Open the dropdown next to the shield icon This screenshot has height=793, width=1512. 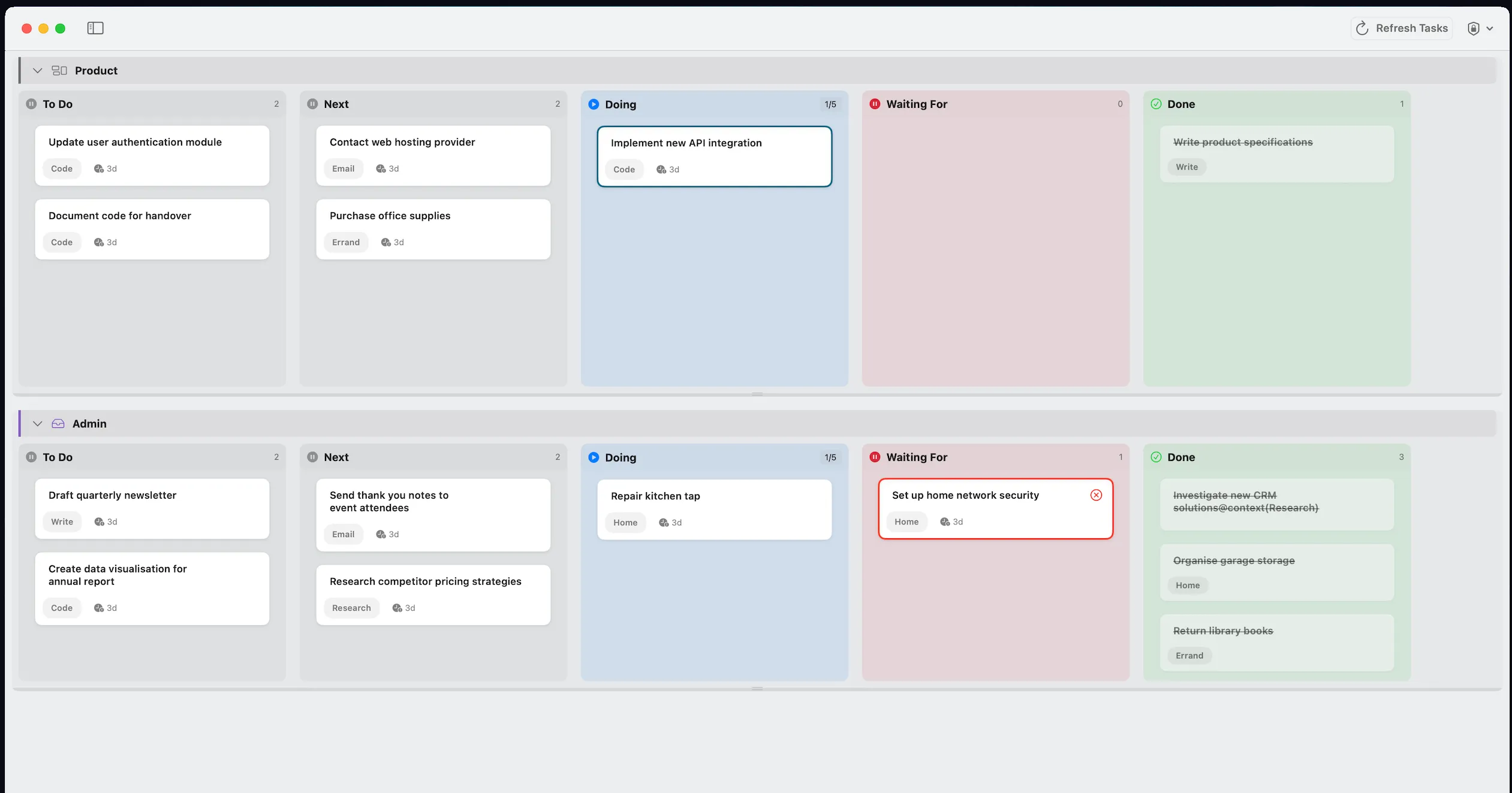(1492, 28)
